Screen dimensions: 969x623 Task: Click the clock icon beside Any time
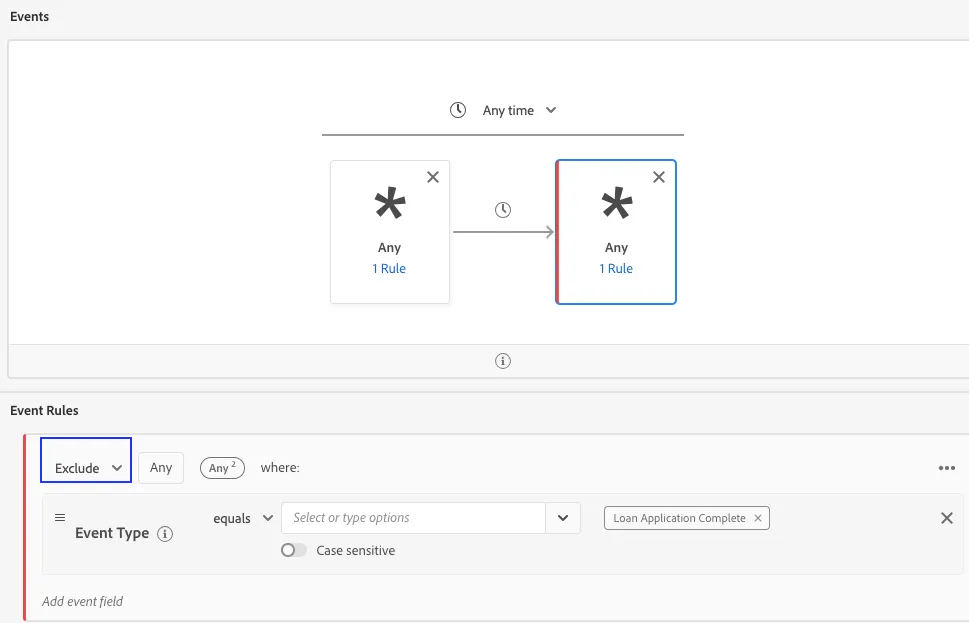(458, 110)
